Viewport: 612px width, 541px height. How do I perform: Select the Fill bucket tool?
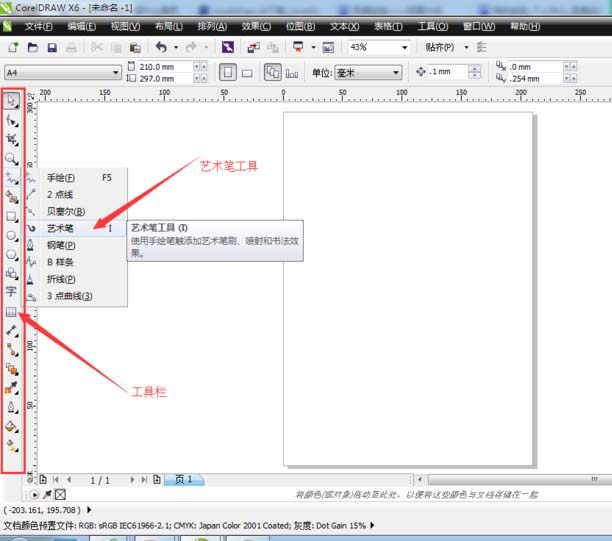point(12,426)
